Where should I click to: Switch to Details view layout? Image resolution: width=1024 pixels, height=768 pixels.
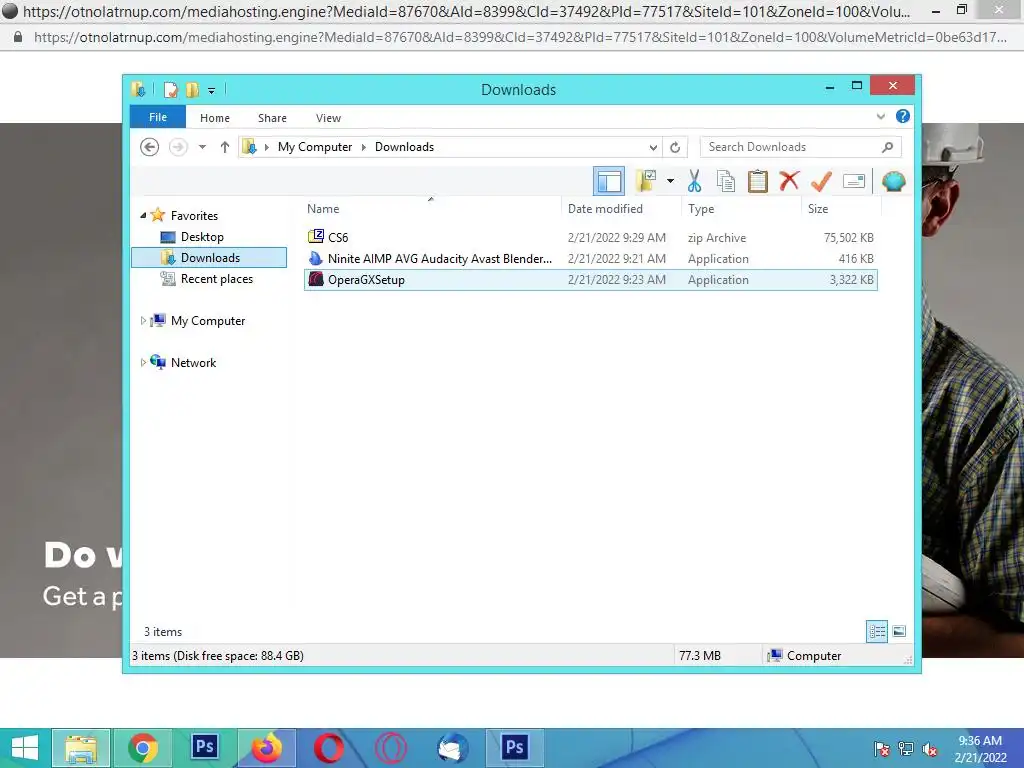point(877,632)
